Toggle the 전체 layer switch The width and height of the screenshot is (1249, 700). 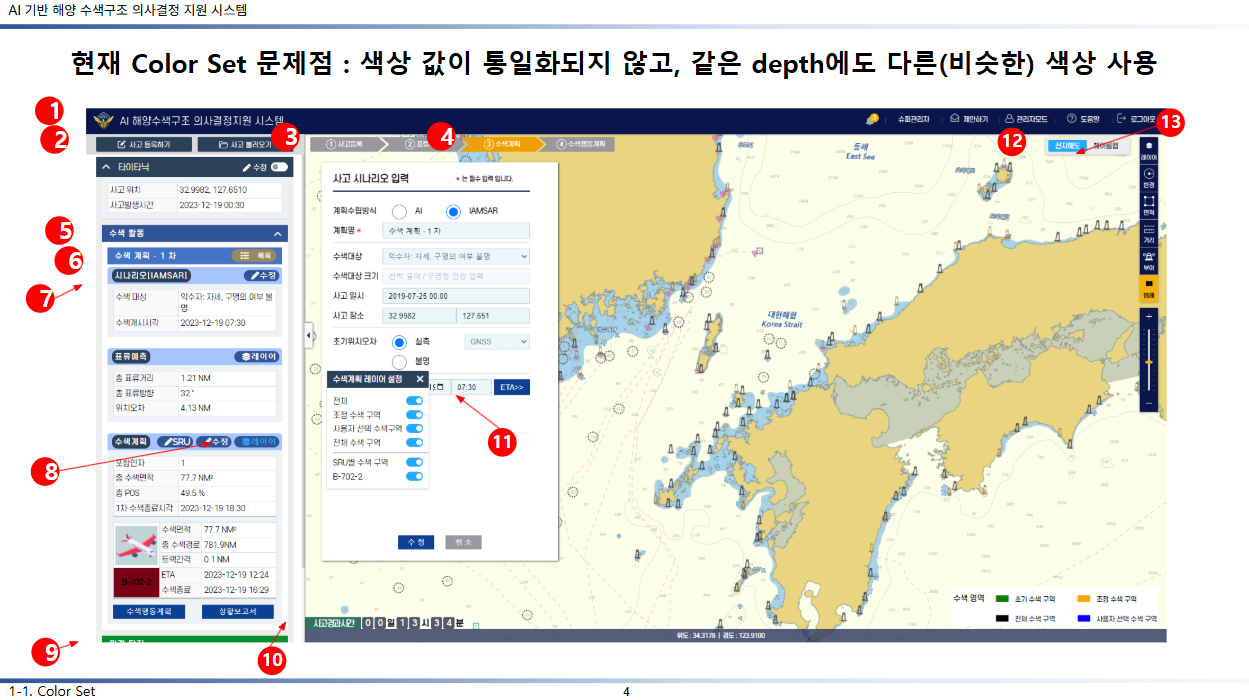click(414, 400)
